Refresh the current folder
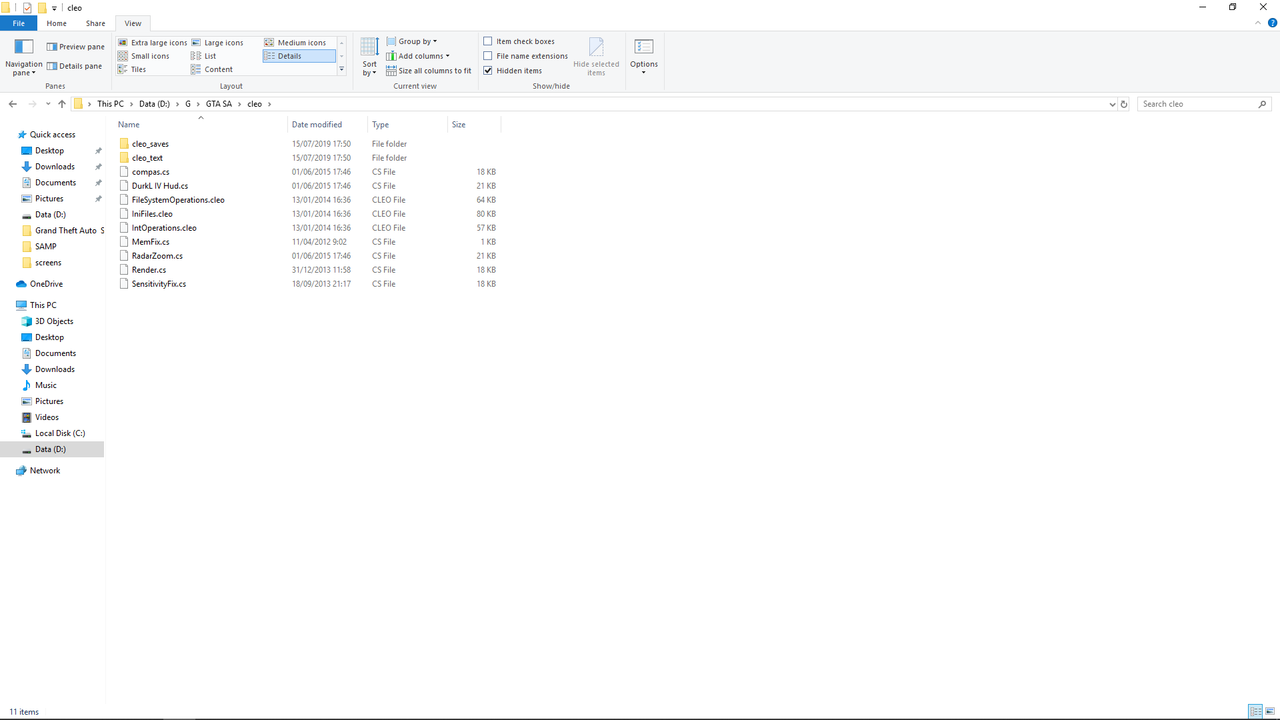1280x720 pixels. (1125, 104)
